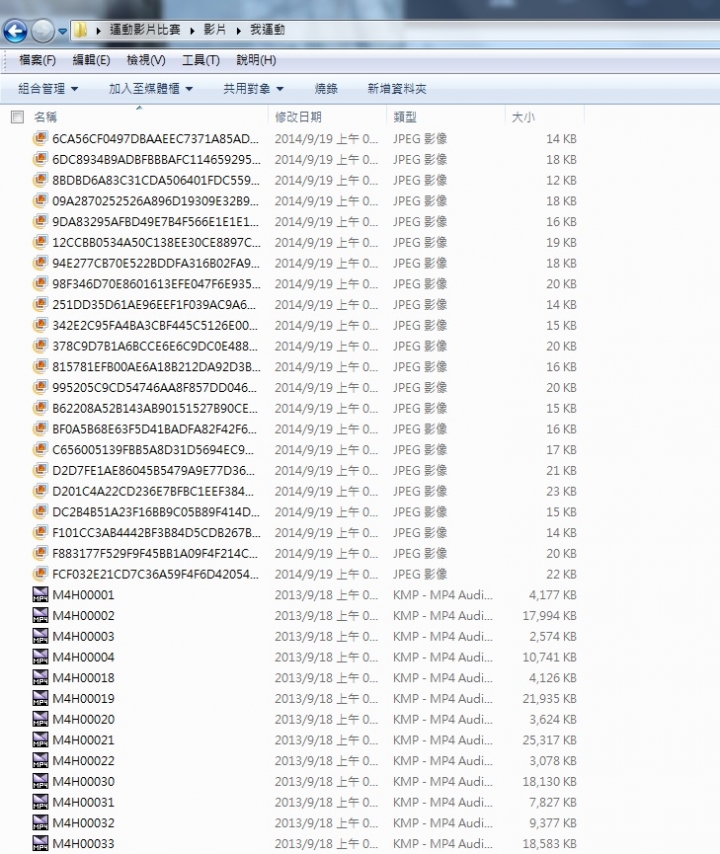This screenshot has width=720, height=854.
Task: Click JPEG icon of file 8BDBD6A83C31CDA506401FDC559
Action: pyautogui.click(x=40, y=180)
